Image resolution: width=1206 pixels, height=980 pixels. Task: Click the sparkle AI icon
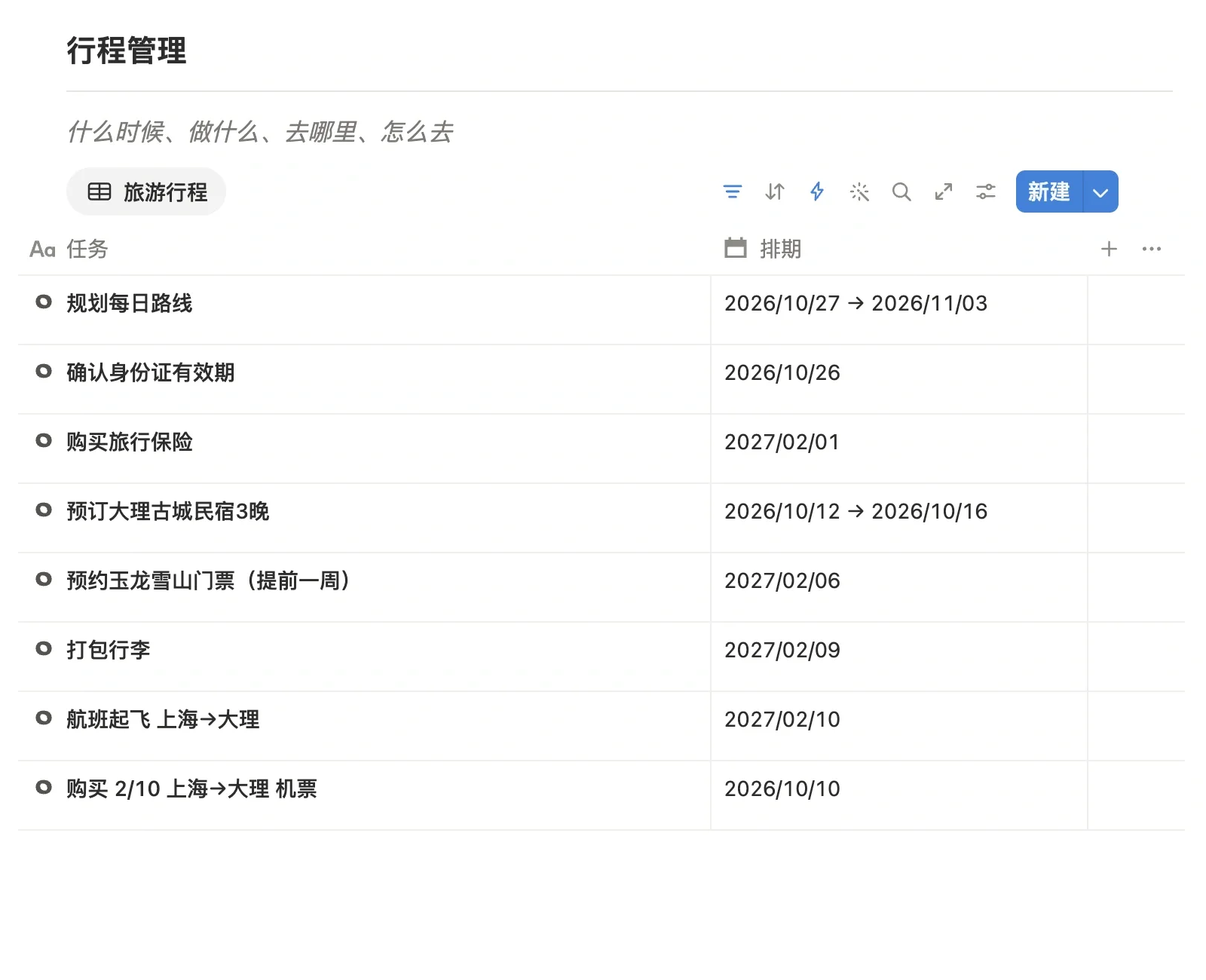[x=859, y=191]
